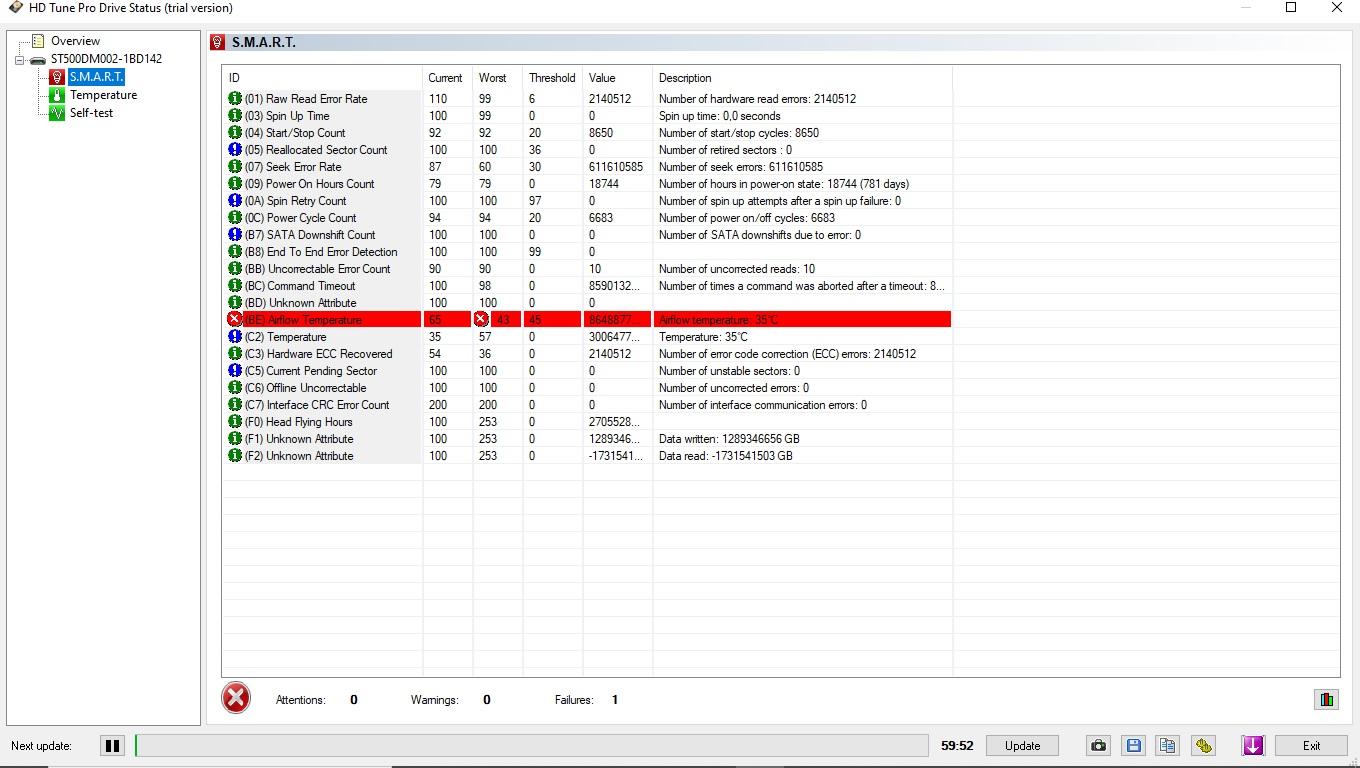Open the Temperature tree item

click(103, 95)
